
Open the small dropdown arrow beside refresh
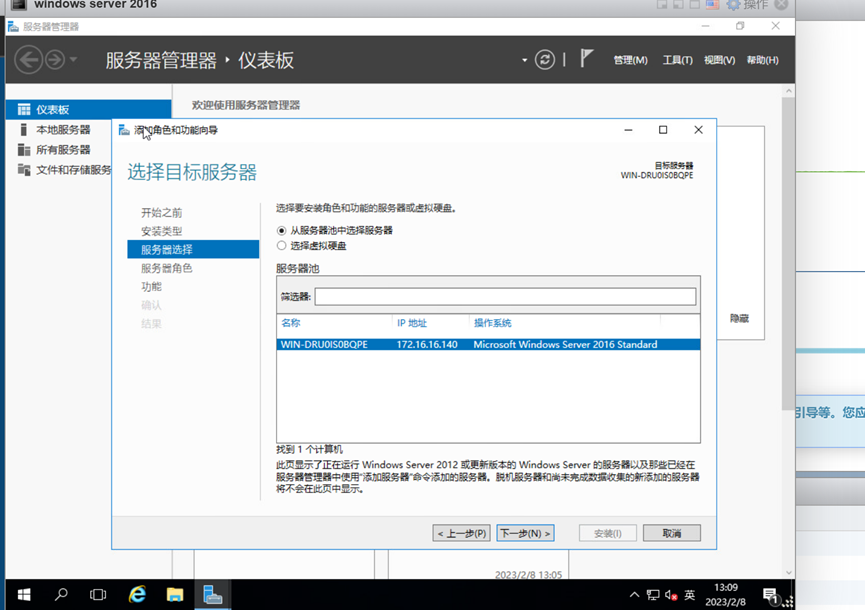[x=524, y=60]
